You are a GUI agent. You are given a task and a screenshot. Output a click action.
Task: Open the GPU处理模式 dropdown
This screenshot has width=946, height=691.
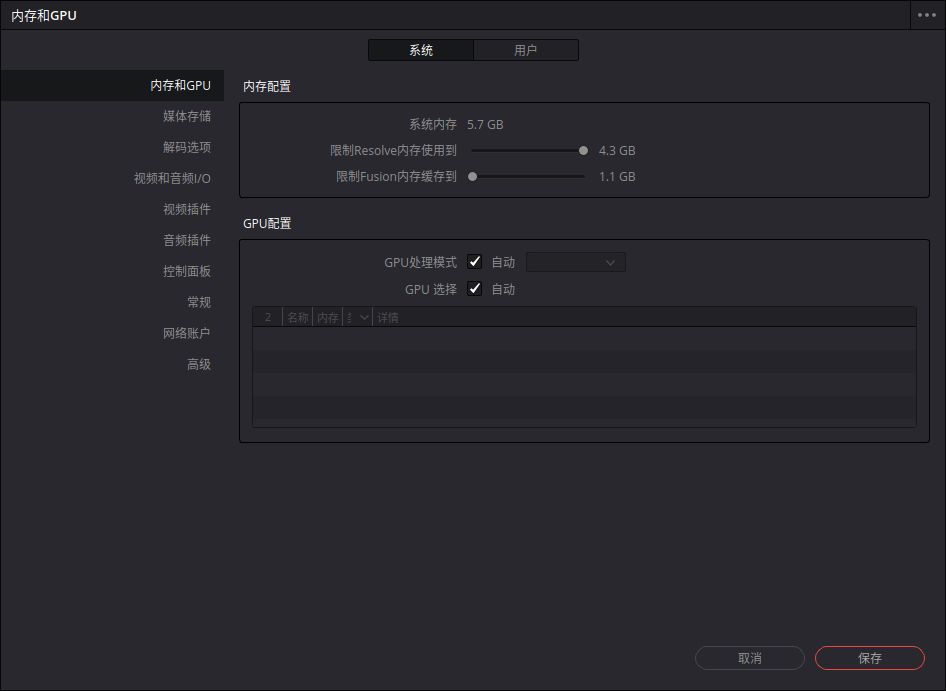tap(575, 261)
